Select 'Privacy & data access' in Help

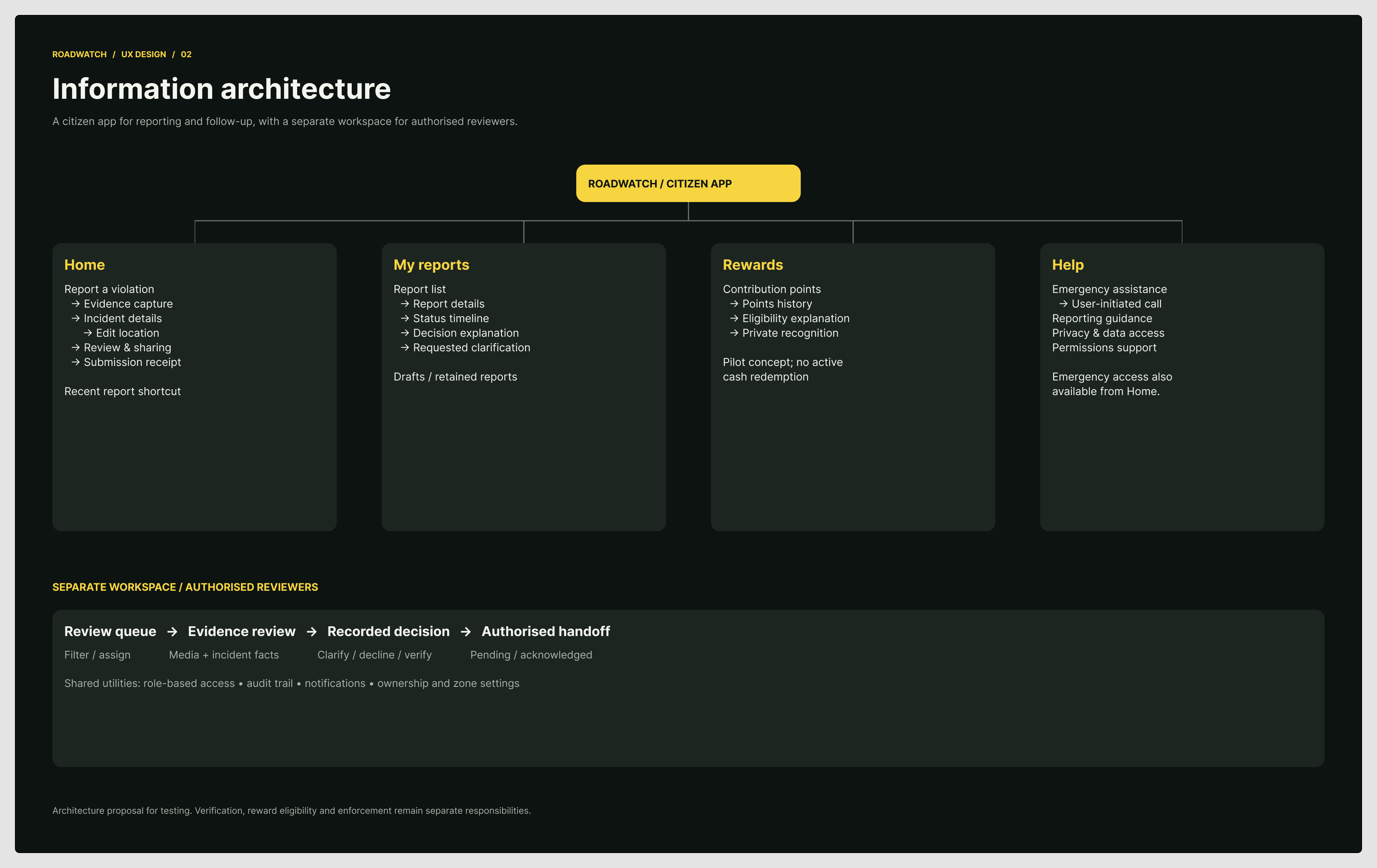tap(1108, 333)
